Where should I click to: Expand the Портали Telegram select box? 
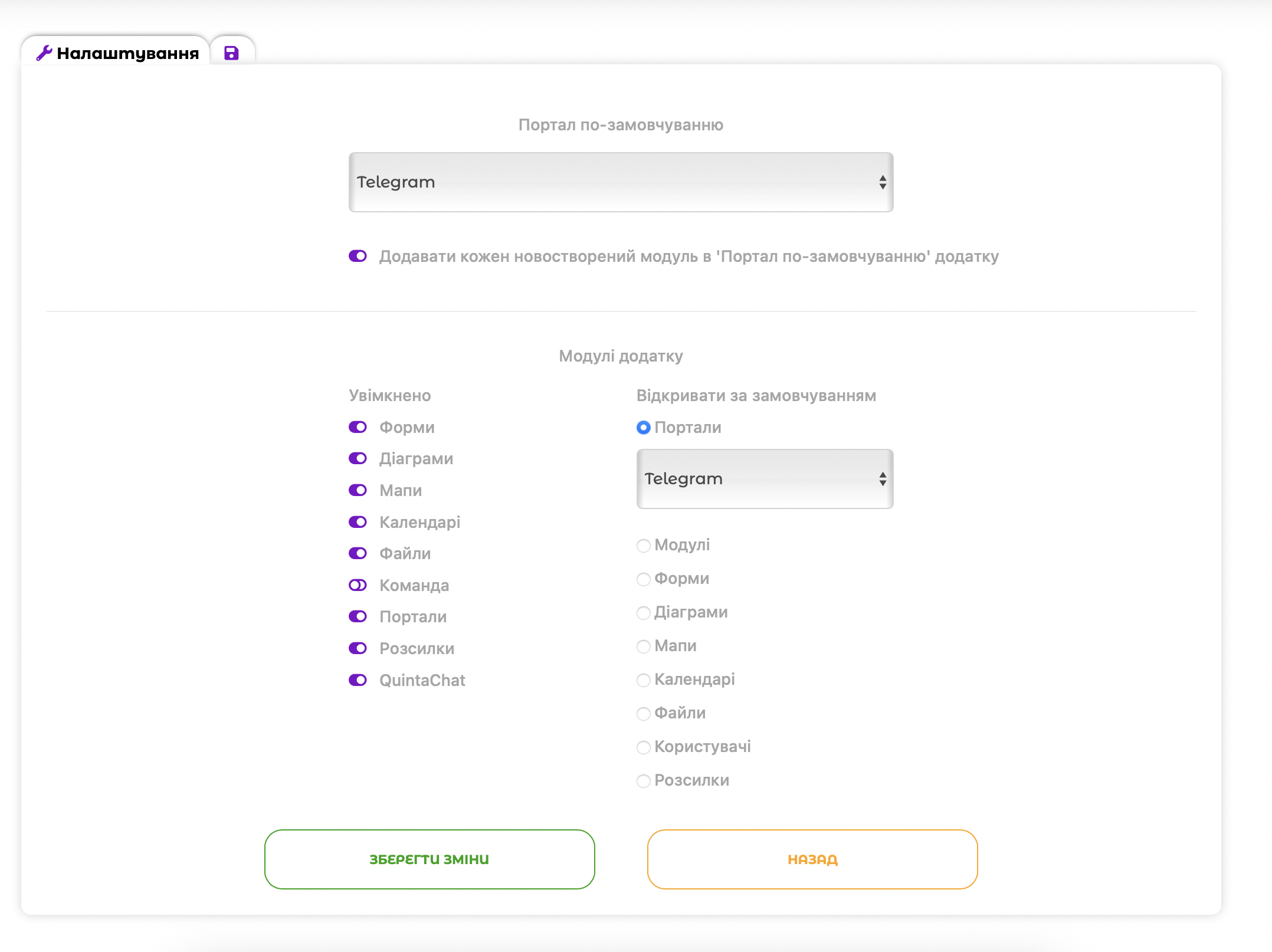click(764, 479)
